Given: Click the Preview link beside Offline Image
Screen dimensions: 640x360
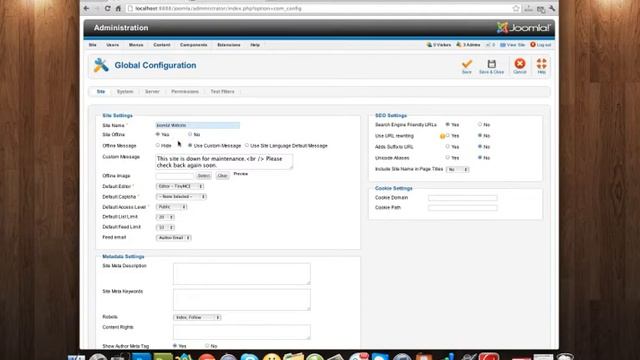Looking at the screenshot, I should (240, 174).
